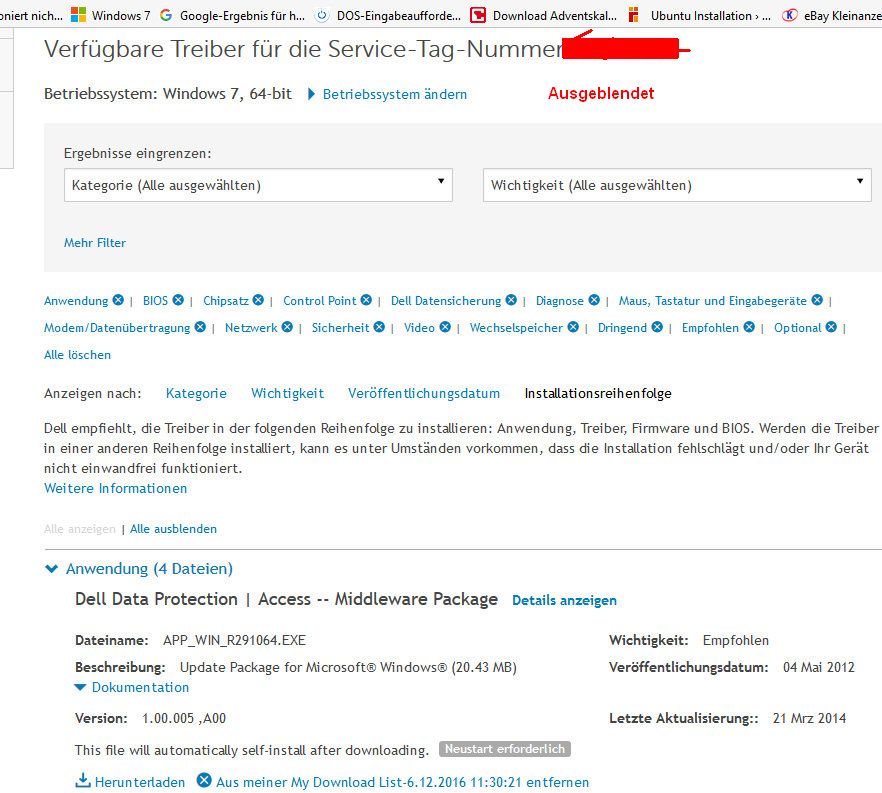
Task: Click Alle löschen to clear filters
Action: click(x=78, y=355)
